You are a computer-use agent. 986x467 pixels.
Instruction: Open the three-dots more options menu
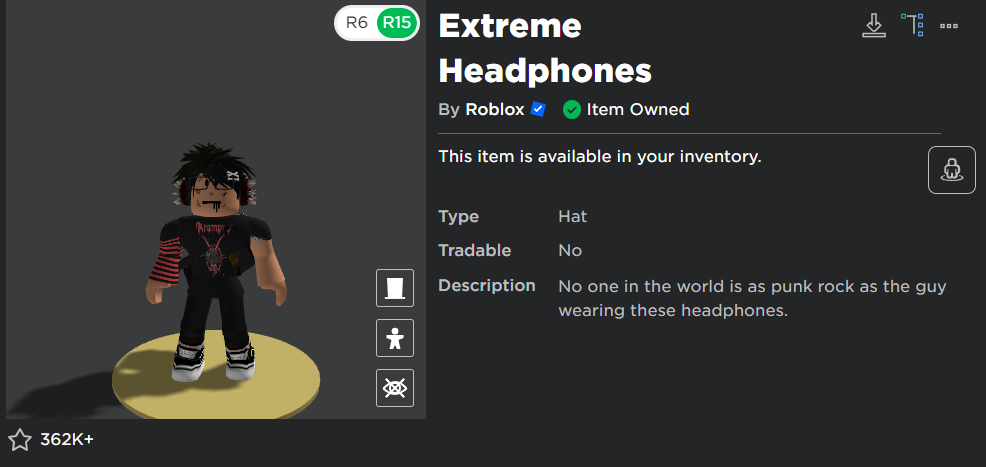click(x=949, y=26)
